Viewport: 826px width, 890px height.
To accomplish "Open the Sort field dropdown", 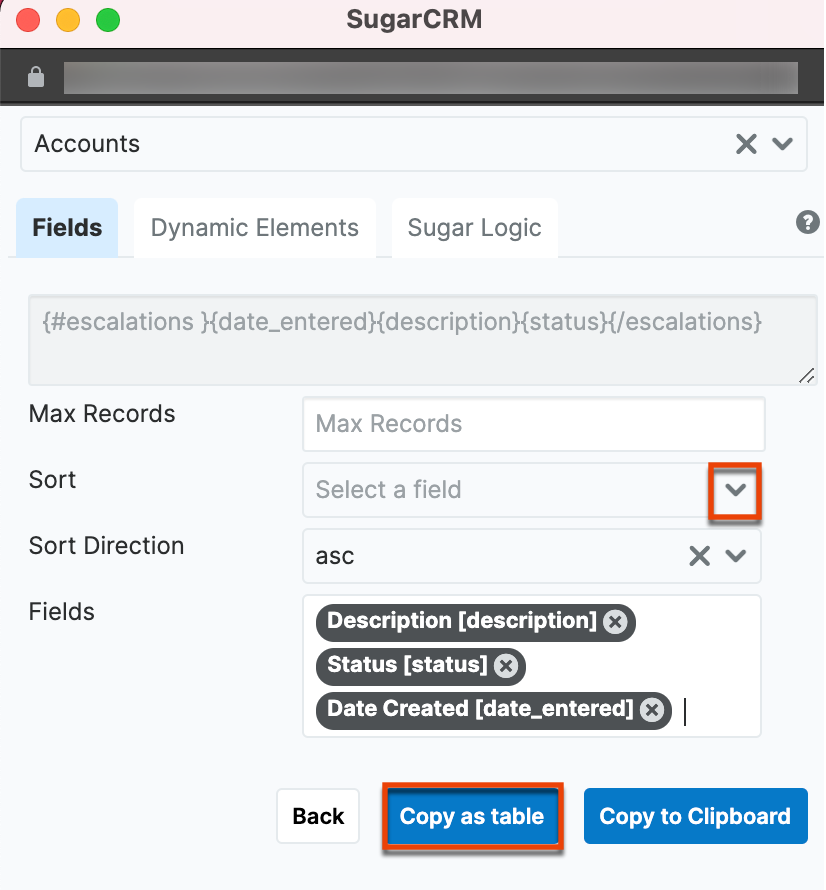I will point(735,491).
